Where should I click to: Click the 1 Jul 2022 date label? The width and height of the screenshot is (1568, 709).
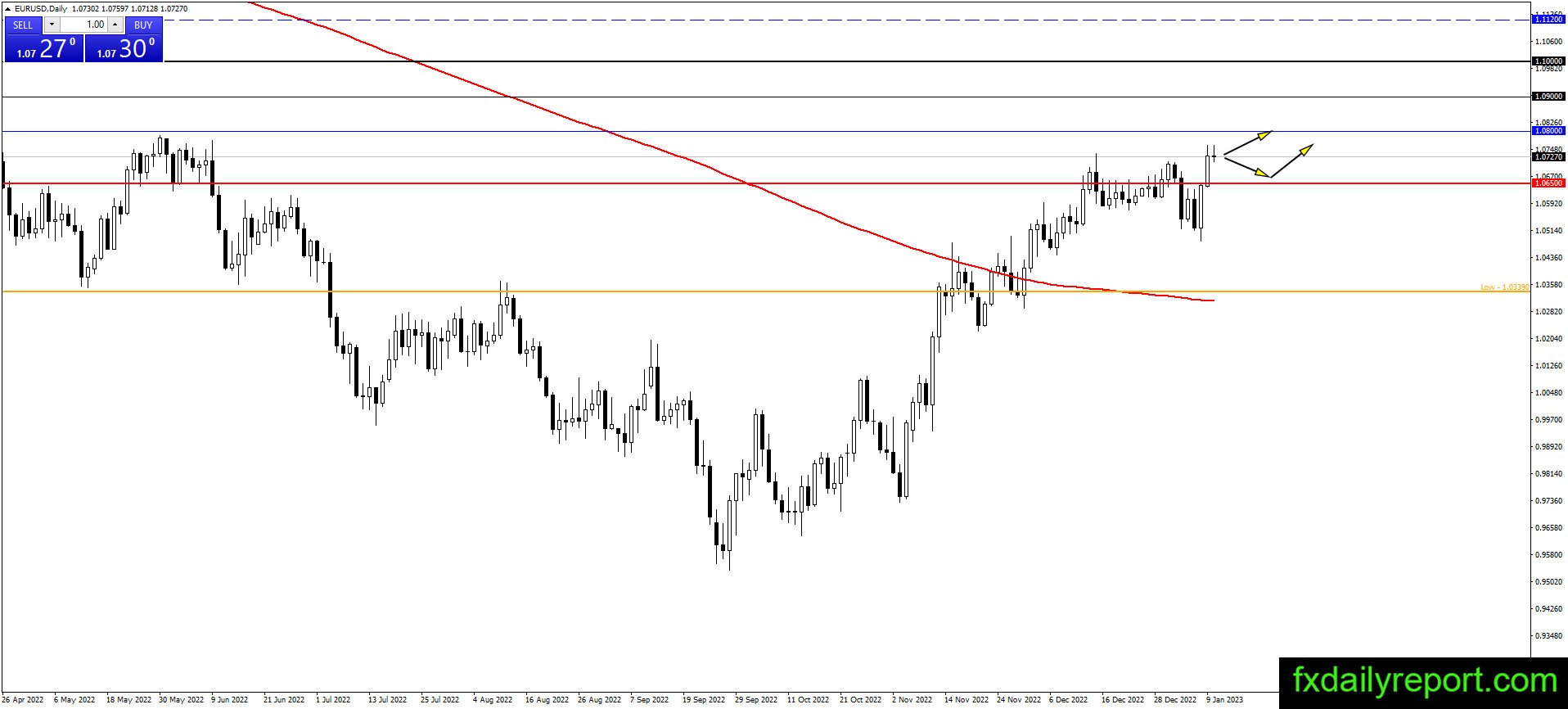[333, 700]
